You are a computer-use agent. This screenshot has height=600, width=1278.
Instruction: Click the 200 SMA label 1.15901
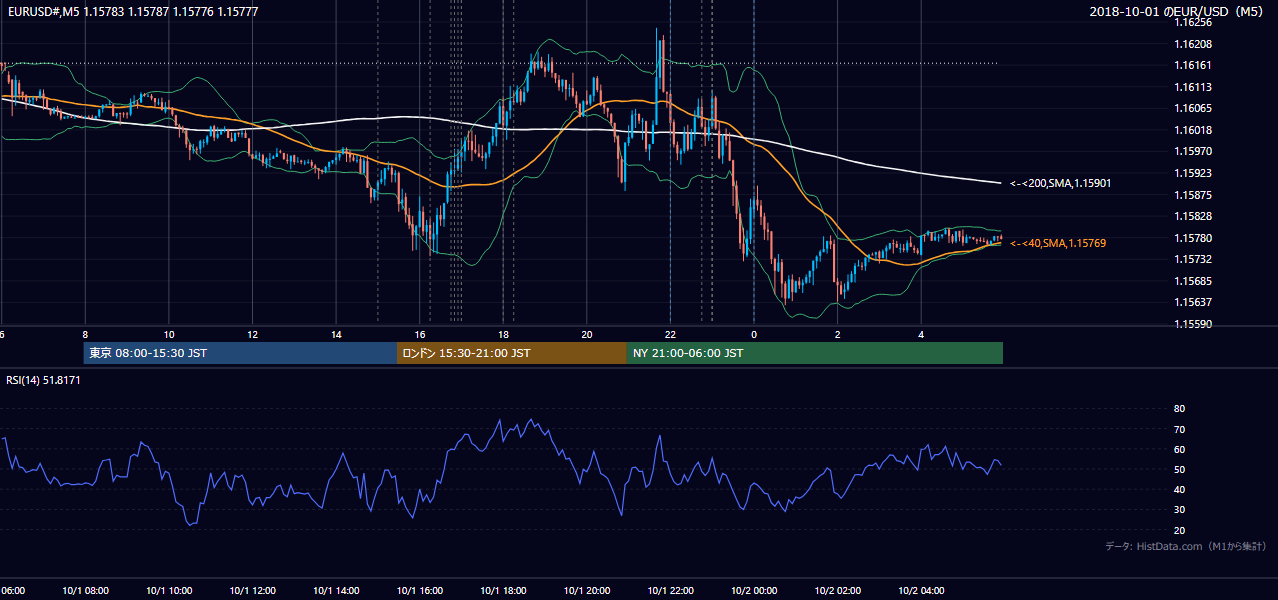point(1060,183)
